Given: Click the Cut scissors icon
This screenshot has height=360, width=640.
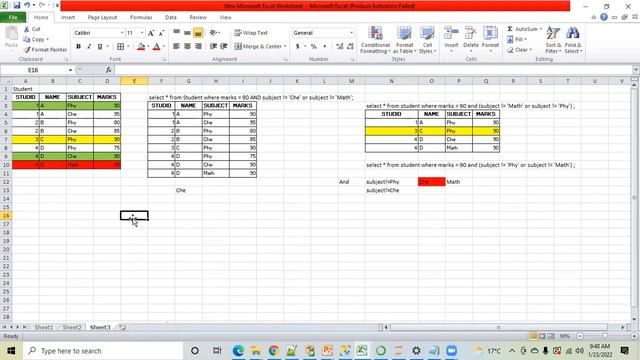Looking at the screenshot, I should point(27,29).
